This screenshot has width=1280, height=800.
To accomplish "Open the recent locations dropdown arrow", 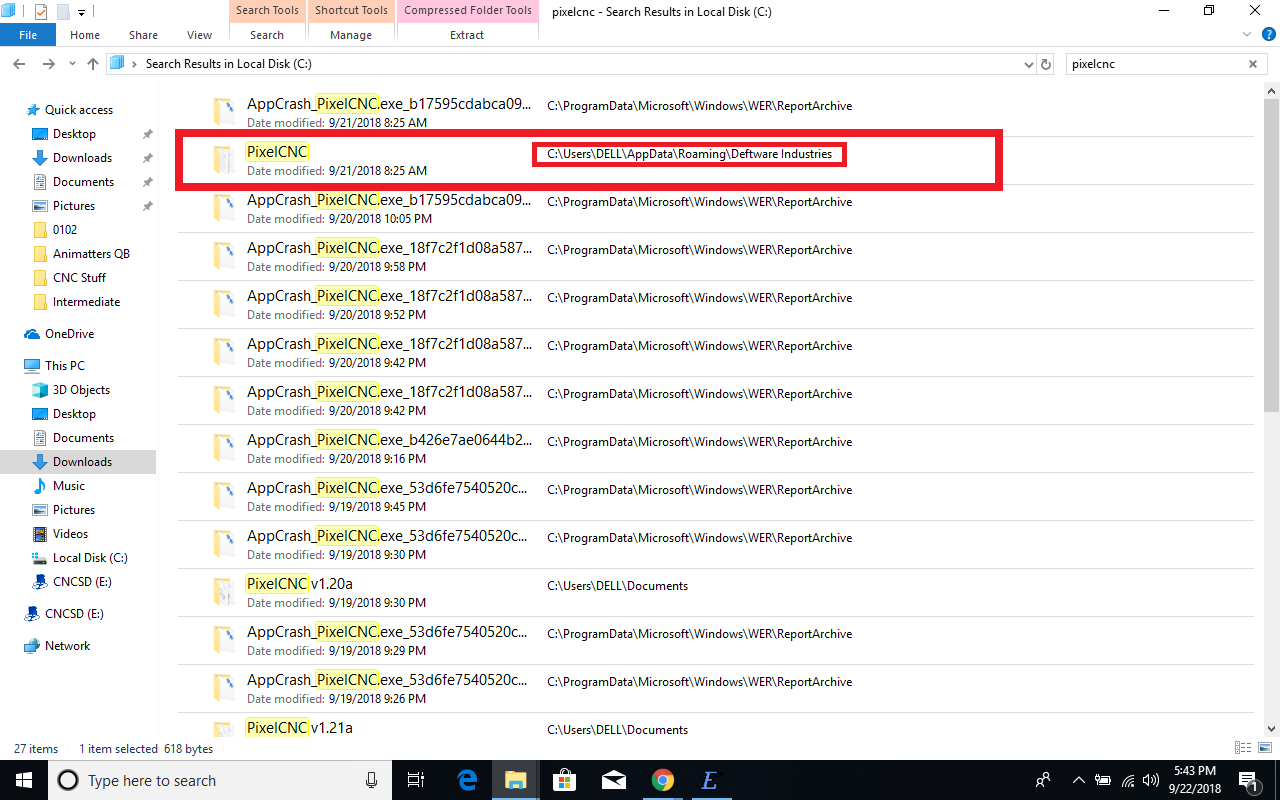I will (x=71, y=64).
